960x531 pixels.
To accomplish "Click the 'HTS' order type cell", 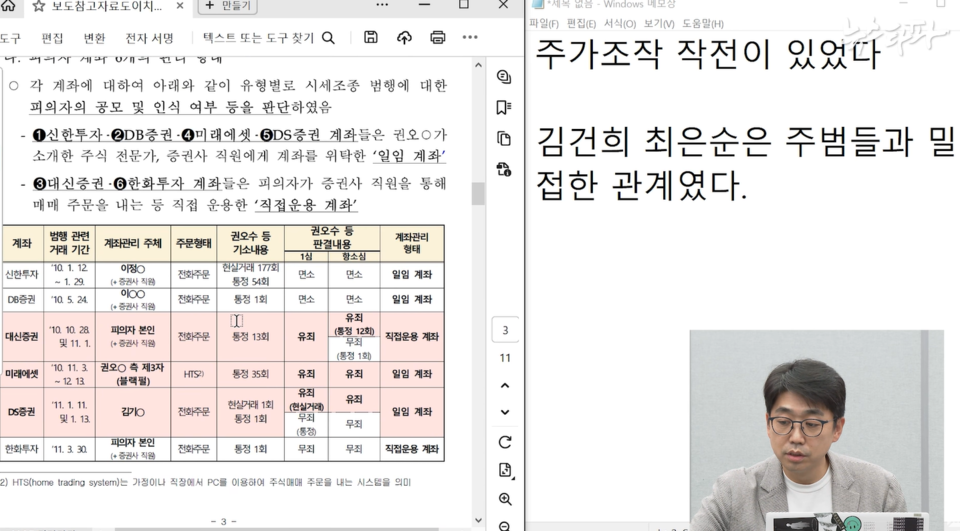I will click(193, 374).
